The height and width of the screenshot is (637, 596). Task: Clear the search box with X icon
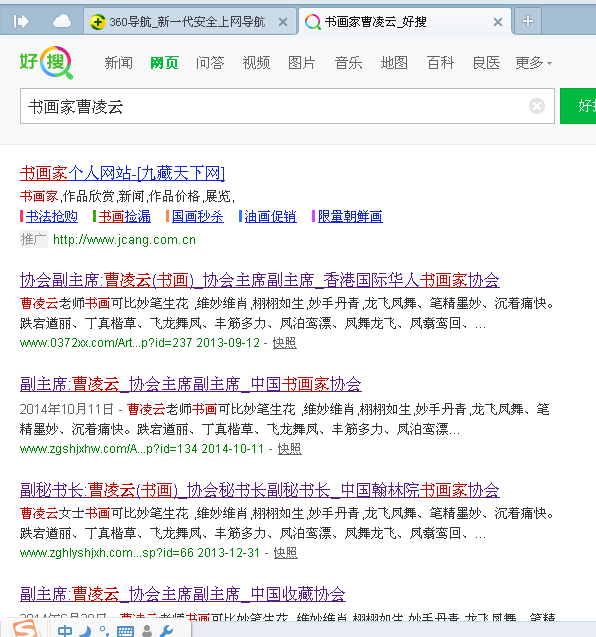click(537, 106)
